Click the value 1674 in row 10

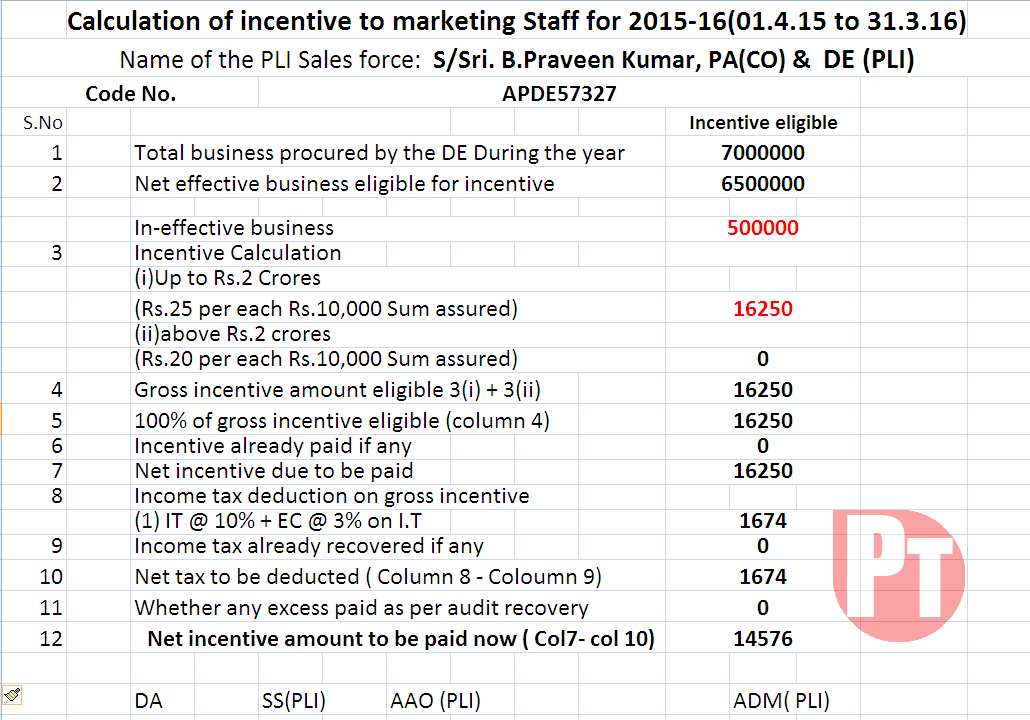click(763, 577)
